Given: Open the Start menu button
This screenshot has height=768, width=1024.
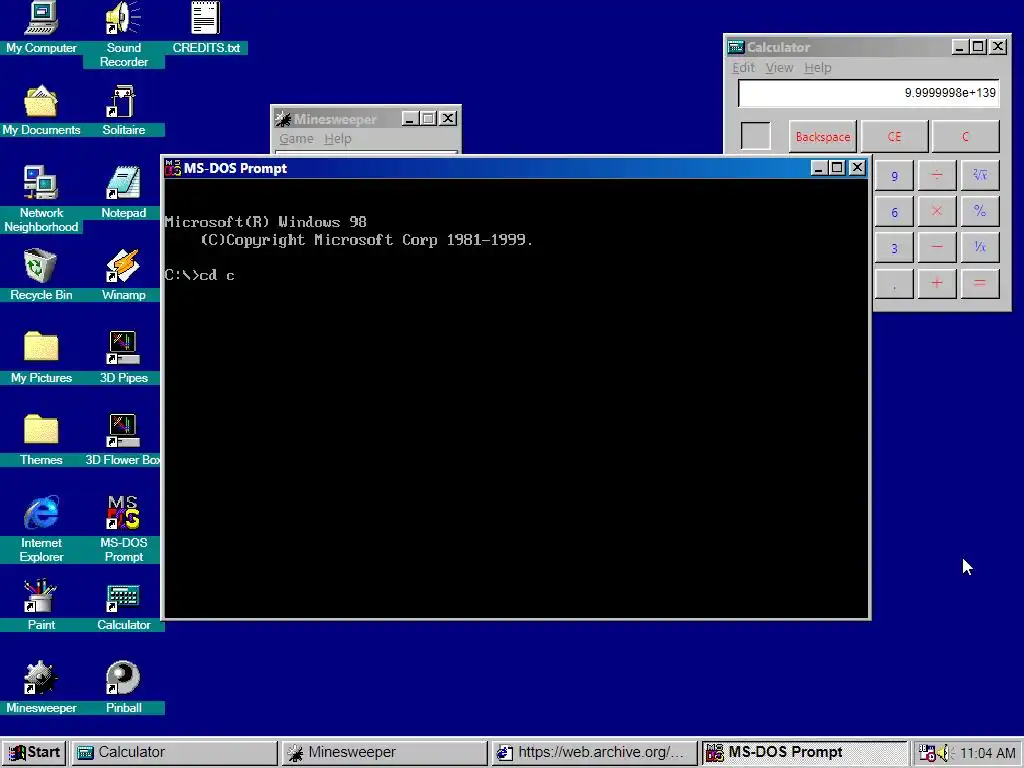Looking at the screenshot, I should click(x=34, y=752).
